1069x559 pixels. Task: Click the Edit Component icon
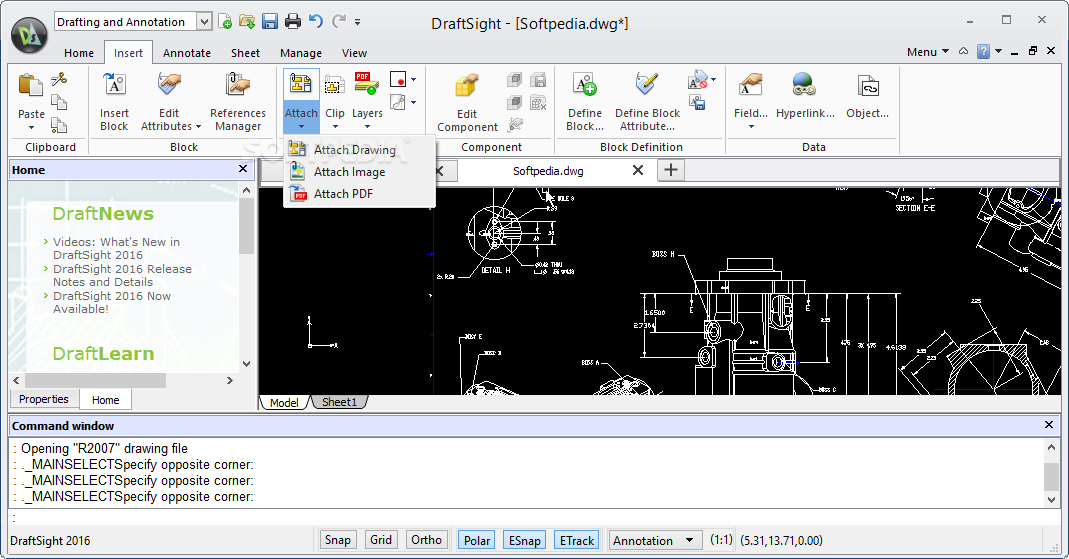coord(467,86)
